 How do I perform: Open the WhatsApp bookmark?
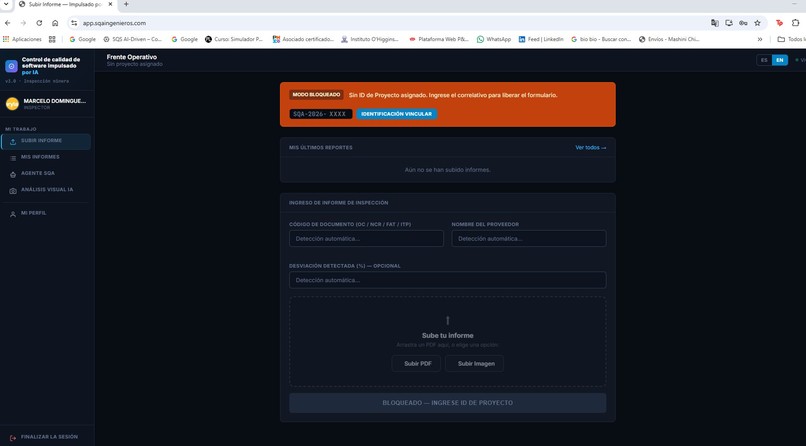click(x=493, y=39)
